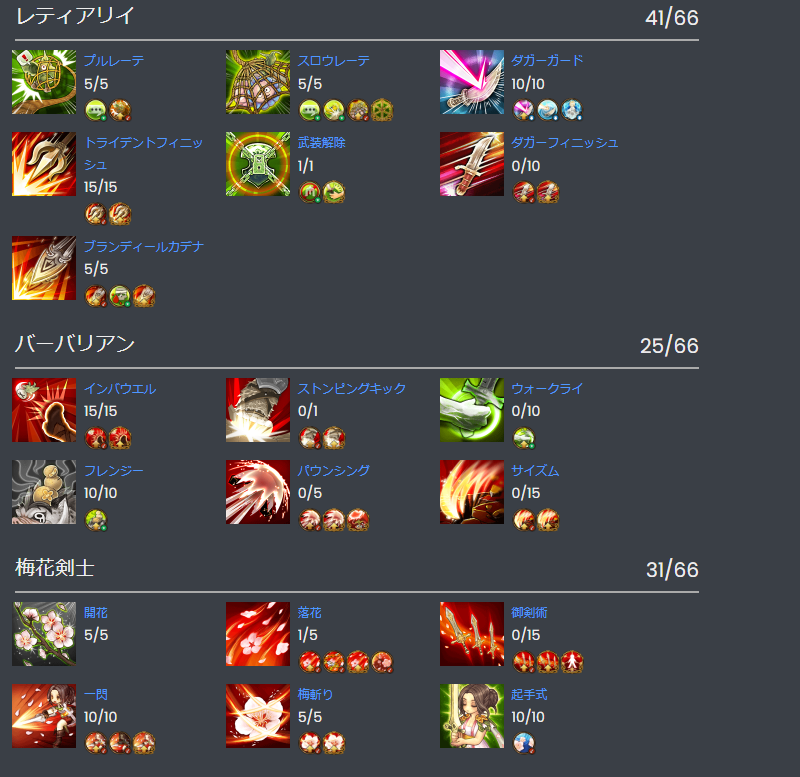Select the サイズム skill icon
The width and height of the screenshot is (800, 777).
[x=472, y=492]
